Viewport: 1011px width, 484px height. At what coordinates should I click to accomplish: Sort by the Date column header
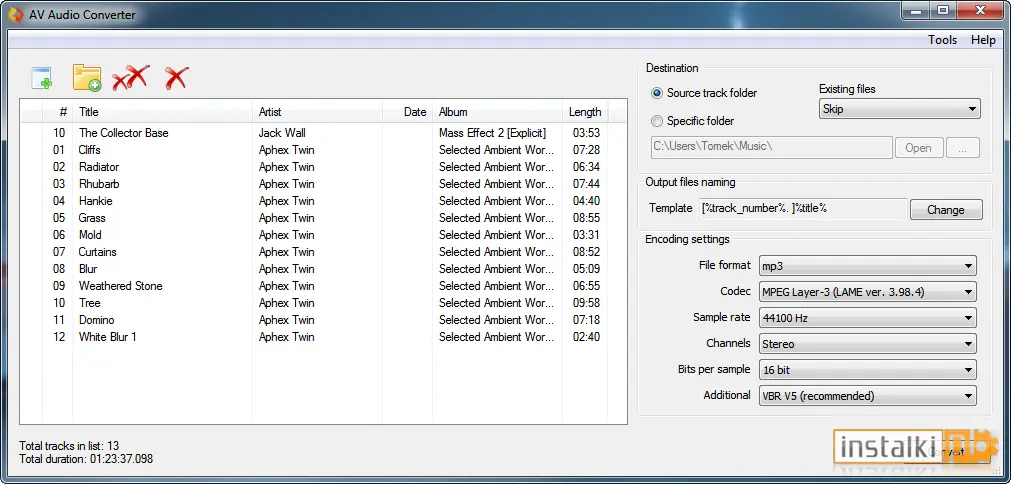(407, 112)
